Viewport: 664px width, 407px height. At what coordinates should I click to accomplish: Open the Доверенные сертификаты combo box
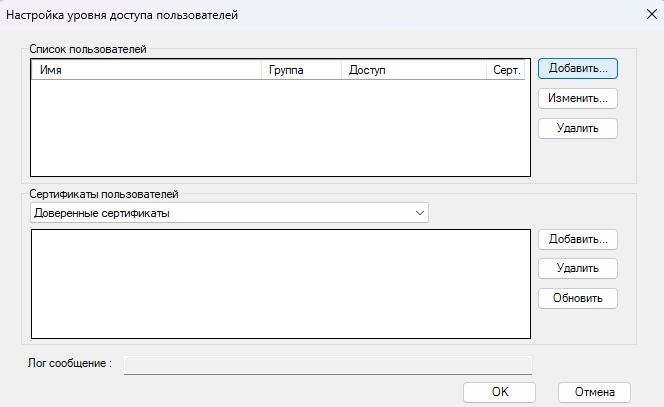click(220, 213)
